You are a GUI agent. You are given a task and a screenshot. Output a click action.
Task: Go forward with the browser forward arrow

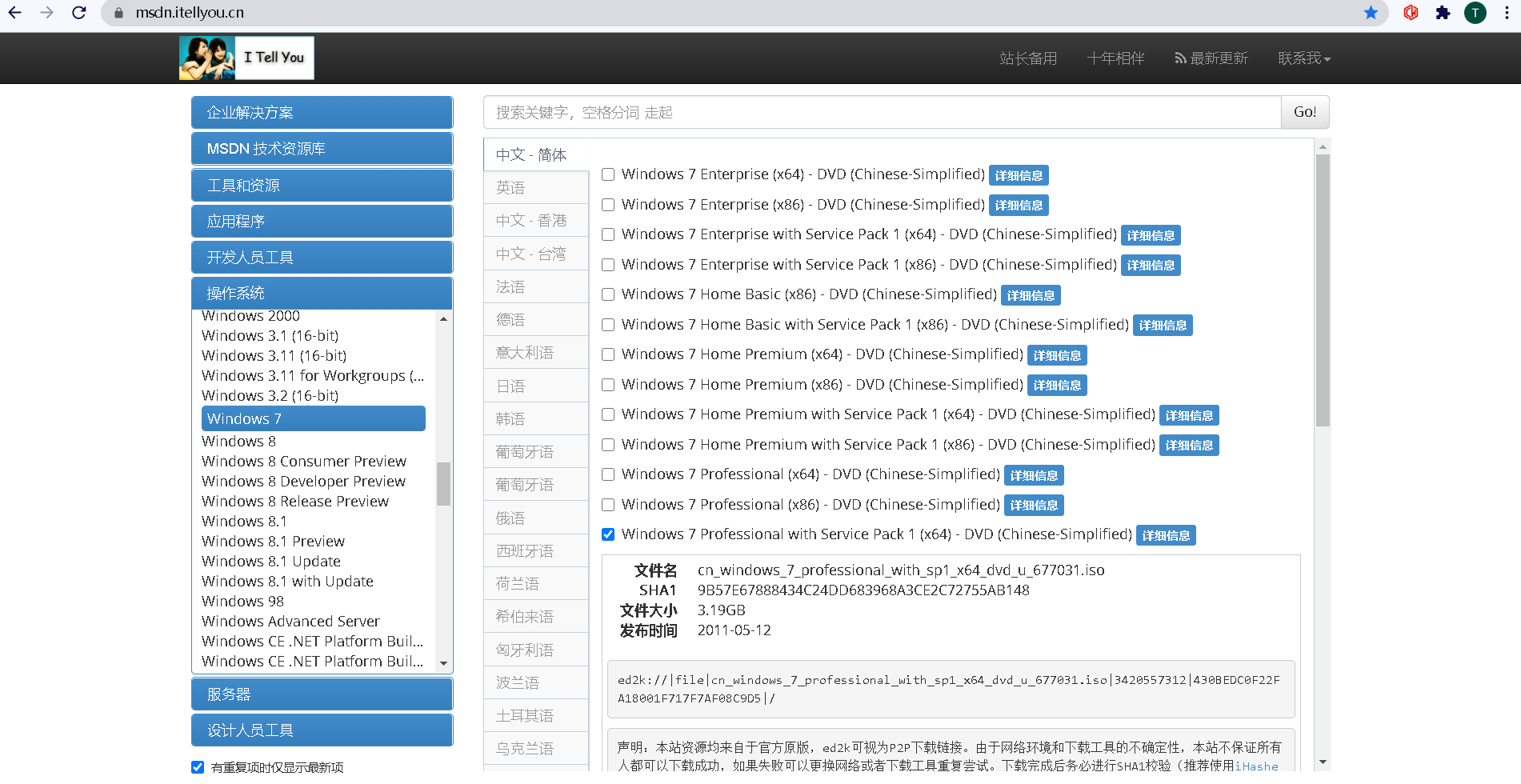[47, 13]
